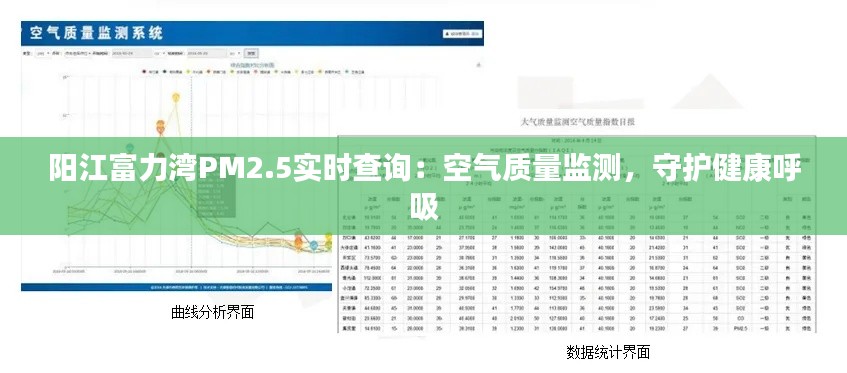The width and height of the screenshot is (847, 373).
Task: Click the orange data marker near chart's right end
Action: pos(298,241)
